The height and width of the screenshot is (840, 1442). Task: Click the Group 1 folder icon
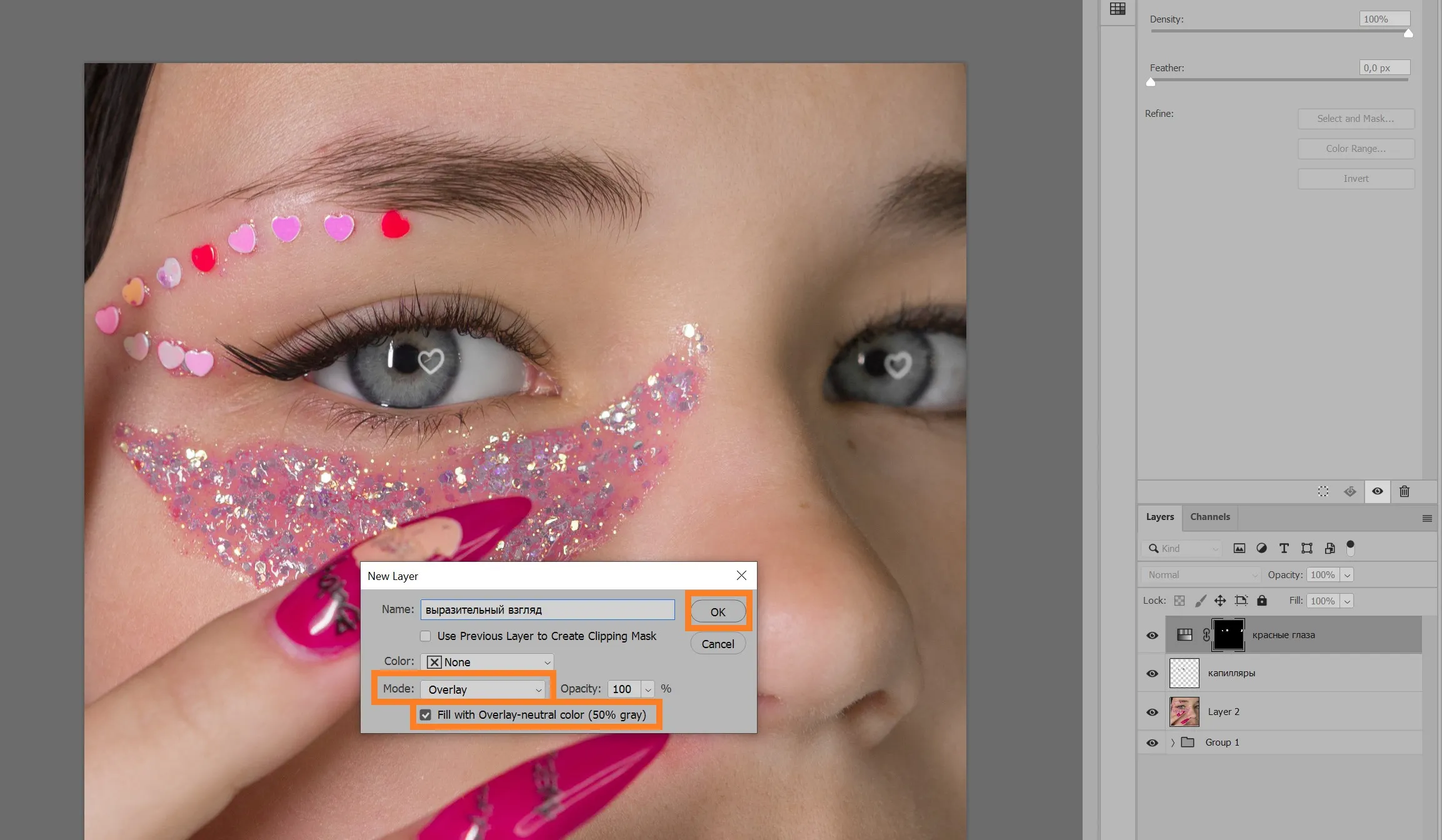click(1188, 742)
